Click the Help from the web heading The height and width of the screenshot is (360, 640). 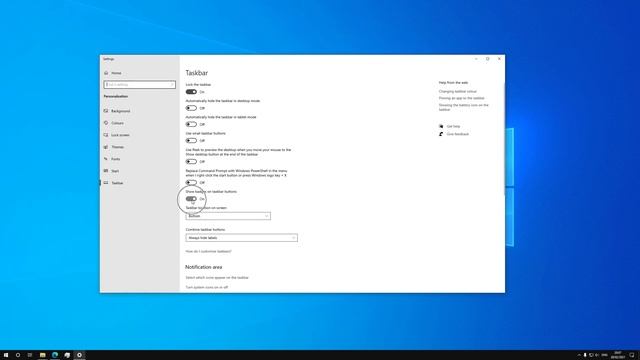click(453, 82)
